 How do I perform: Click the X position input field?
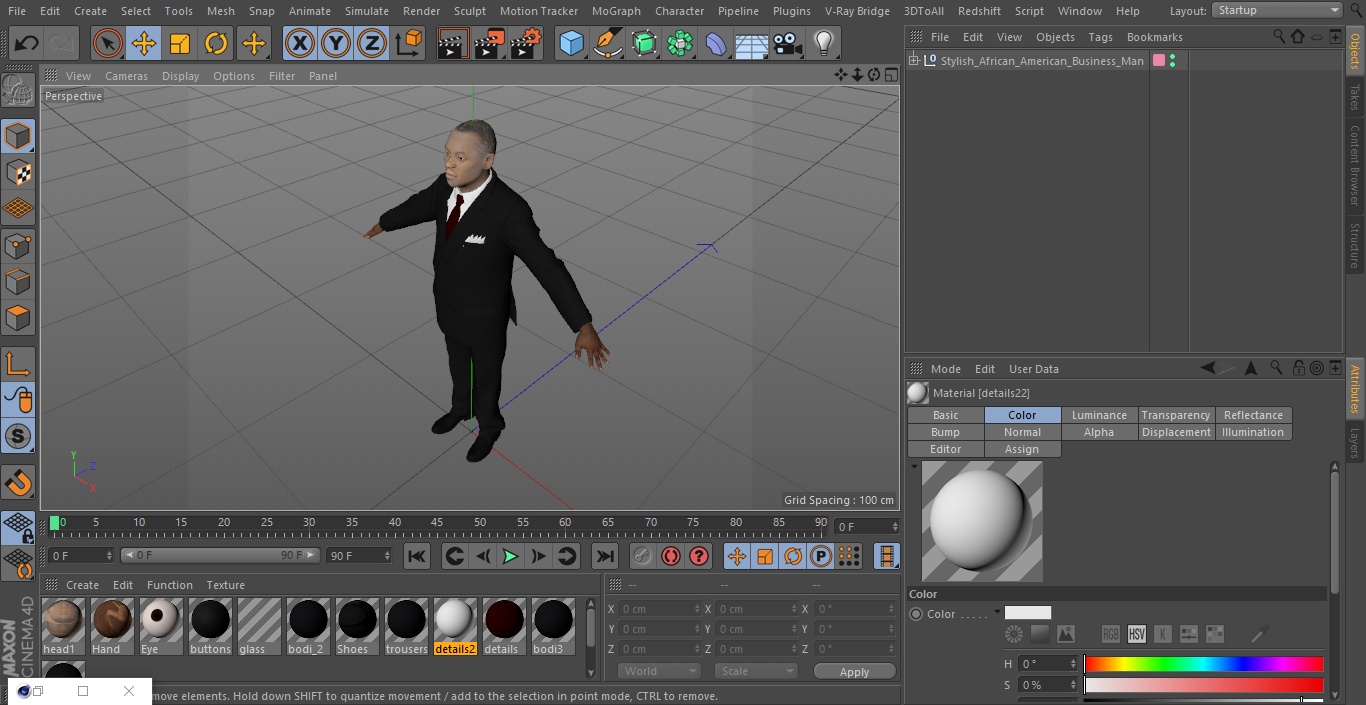660,609
